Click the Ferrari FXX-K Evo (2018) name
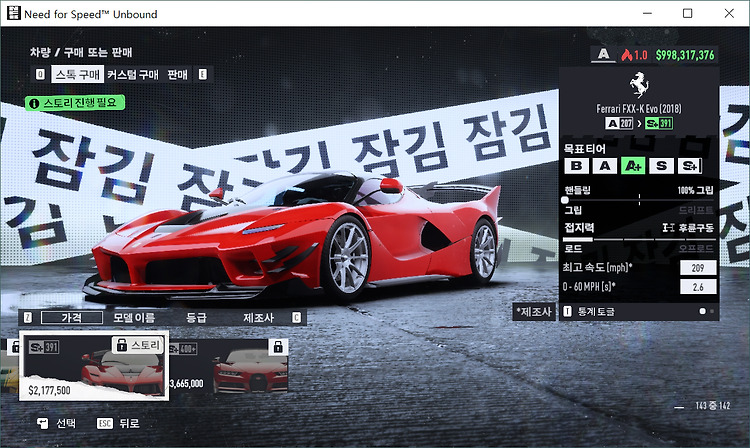 coord(639,109)
